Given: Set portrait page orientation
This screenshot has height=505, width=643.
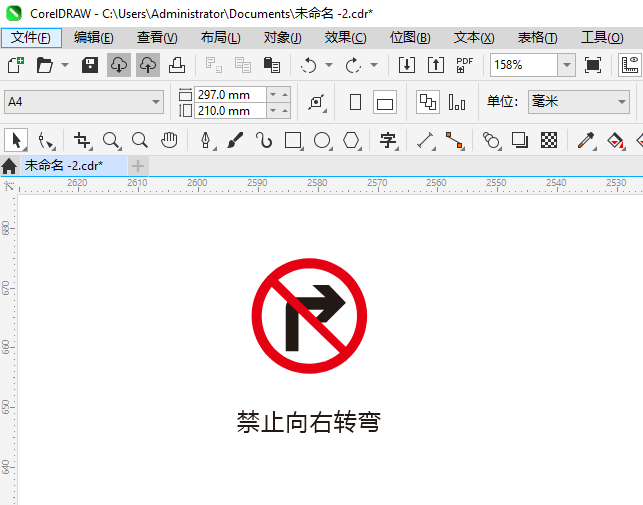Looking at the screenshot, I should tap(356, 102).
